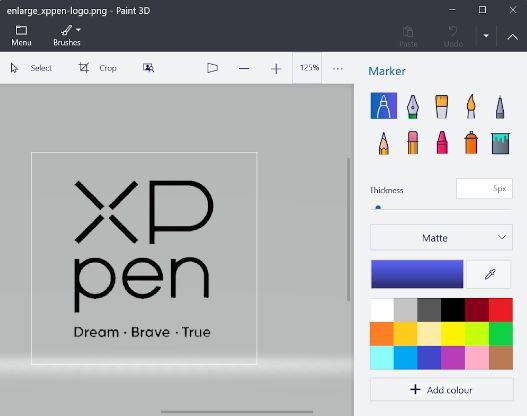The image size is (527, 416).
Task: Choose the lime colour swatch
Action: [x=477, y=334]
